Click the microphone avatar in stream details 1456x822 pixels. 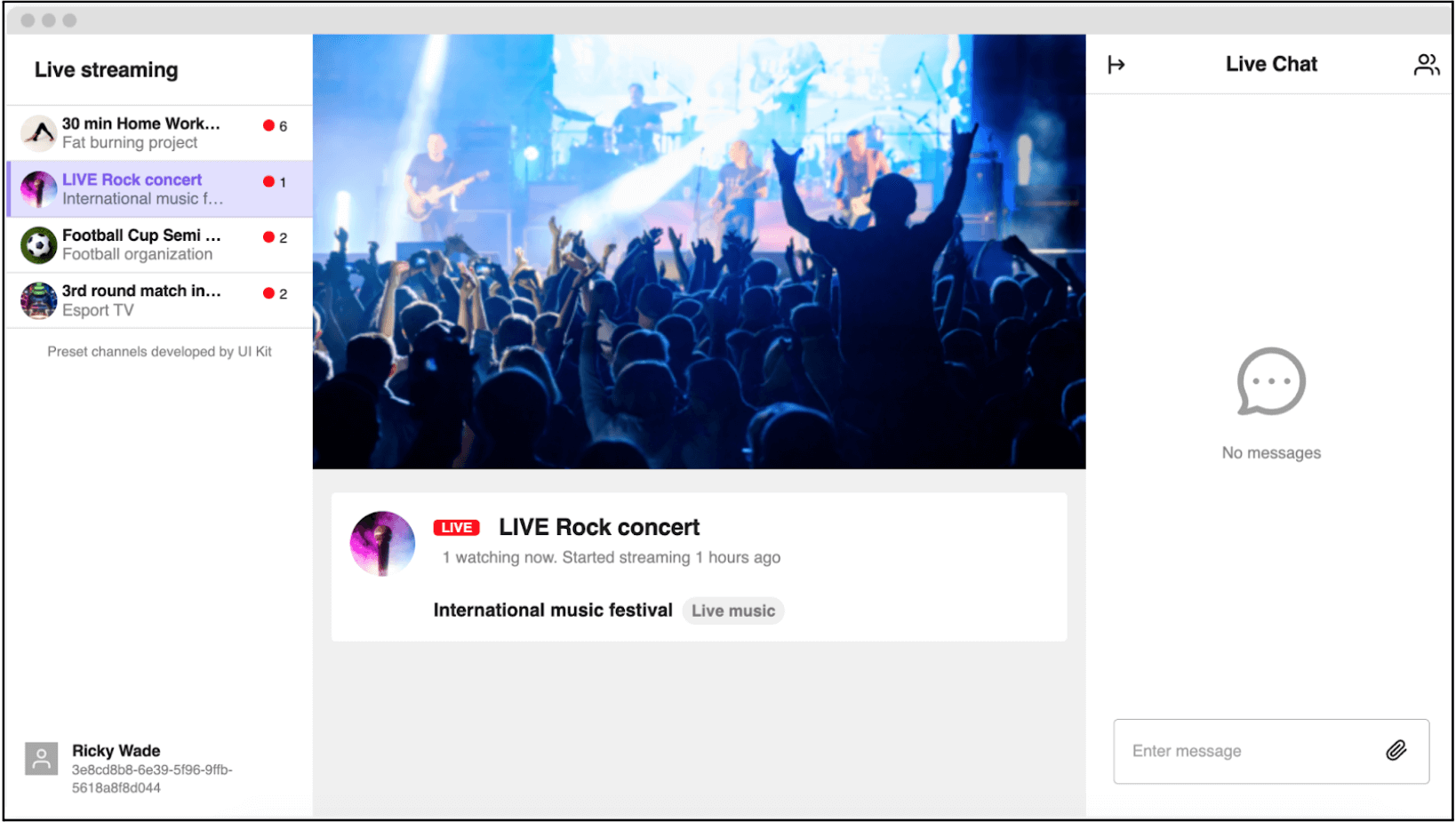[x=382, y=543]
